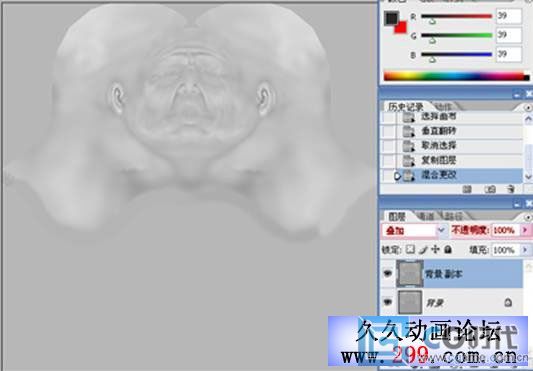
Task: Click the R value input field
Action: pos(509,16)
